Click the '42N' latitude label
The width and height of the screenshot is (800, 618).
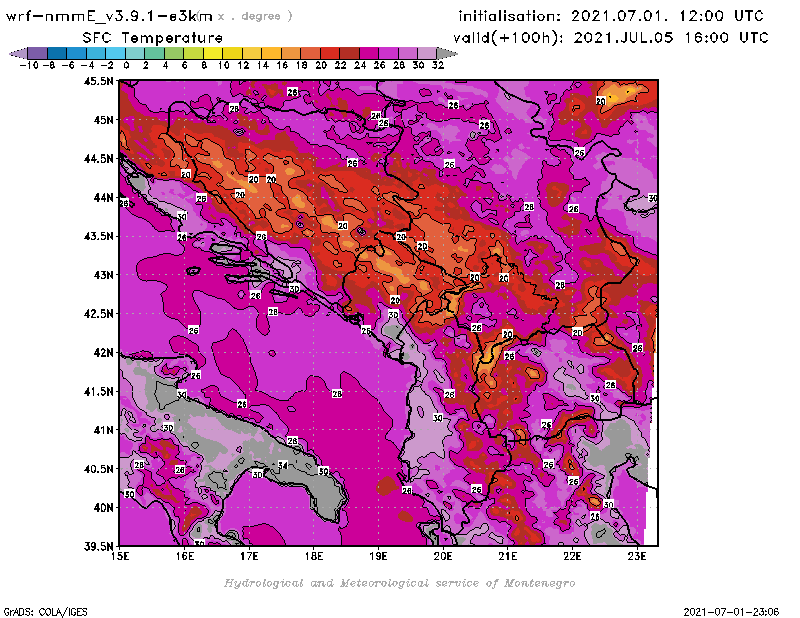click(x=104, y=353)
